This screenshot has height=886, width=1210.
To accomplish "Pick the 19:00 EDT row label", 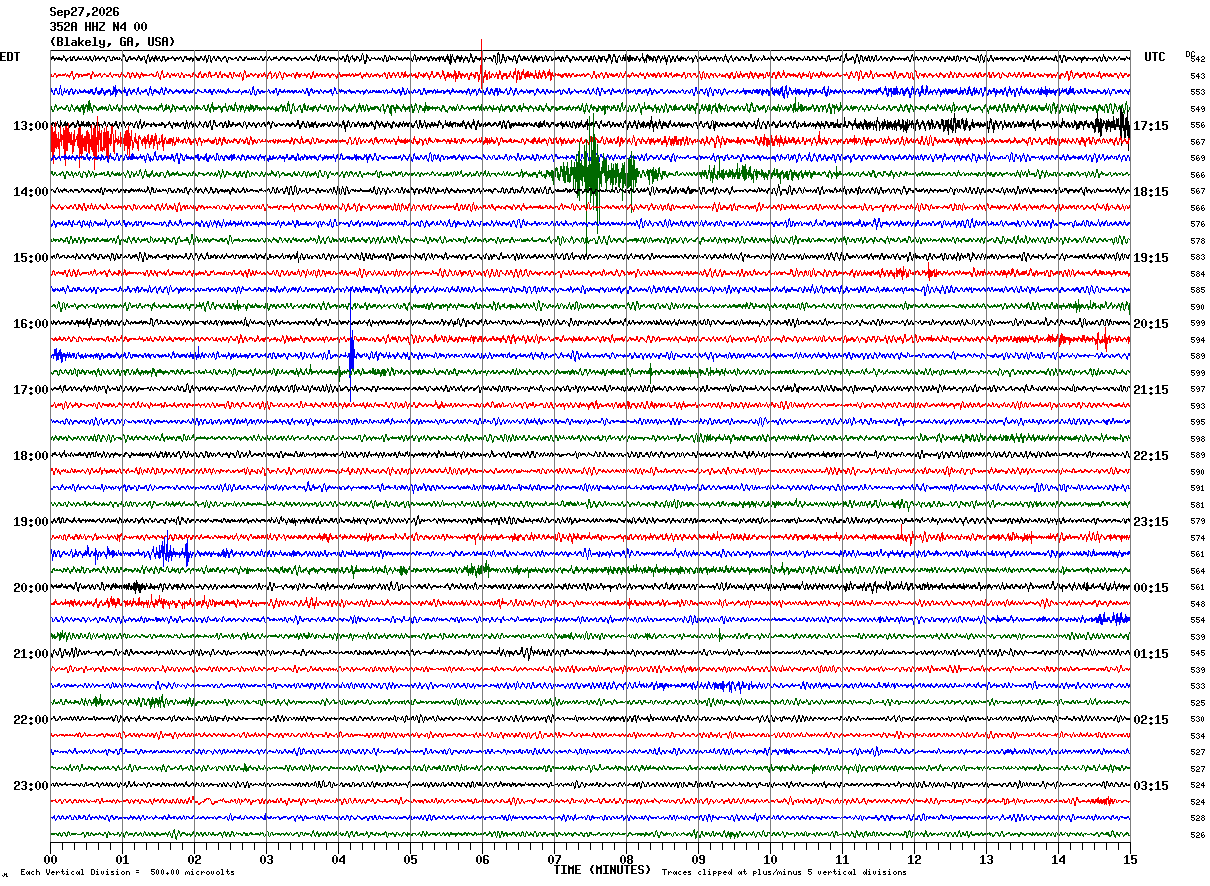I will [31, 522].
